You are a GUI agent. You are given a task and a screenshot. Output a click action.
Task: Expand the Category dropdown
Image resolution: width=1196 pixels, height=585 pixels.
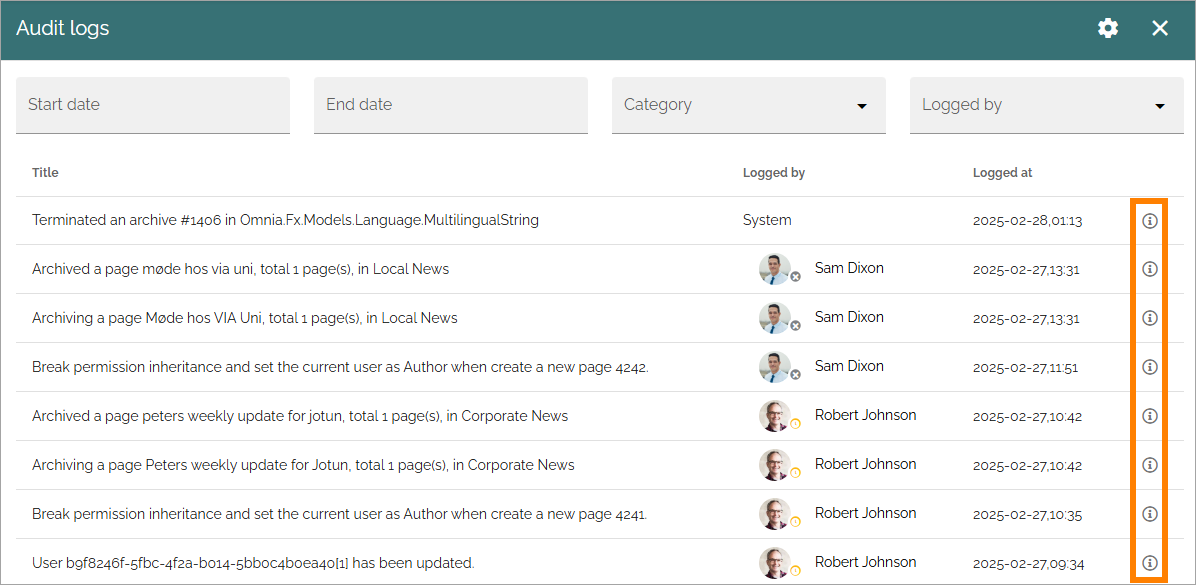click(748, 104)
